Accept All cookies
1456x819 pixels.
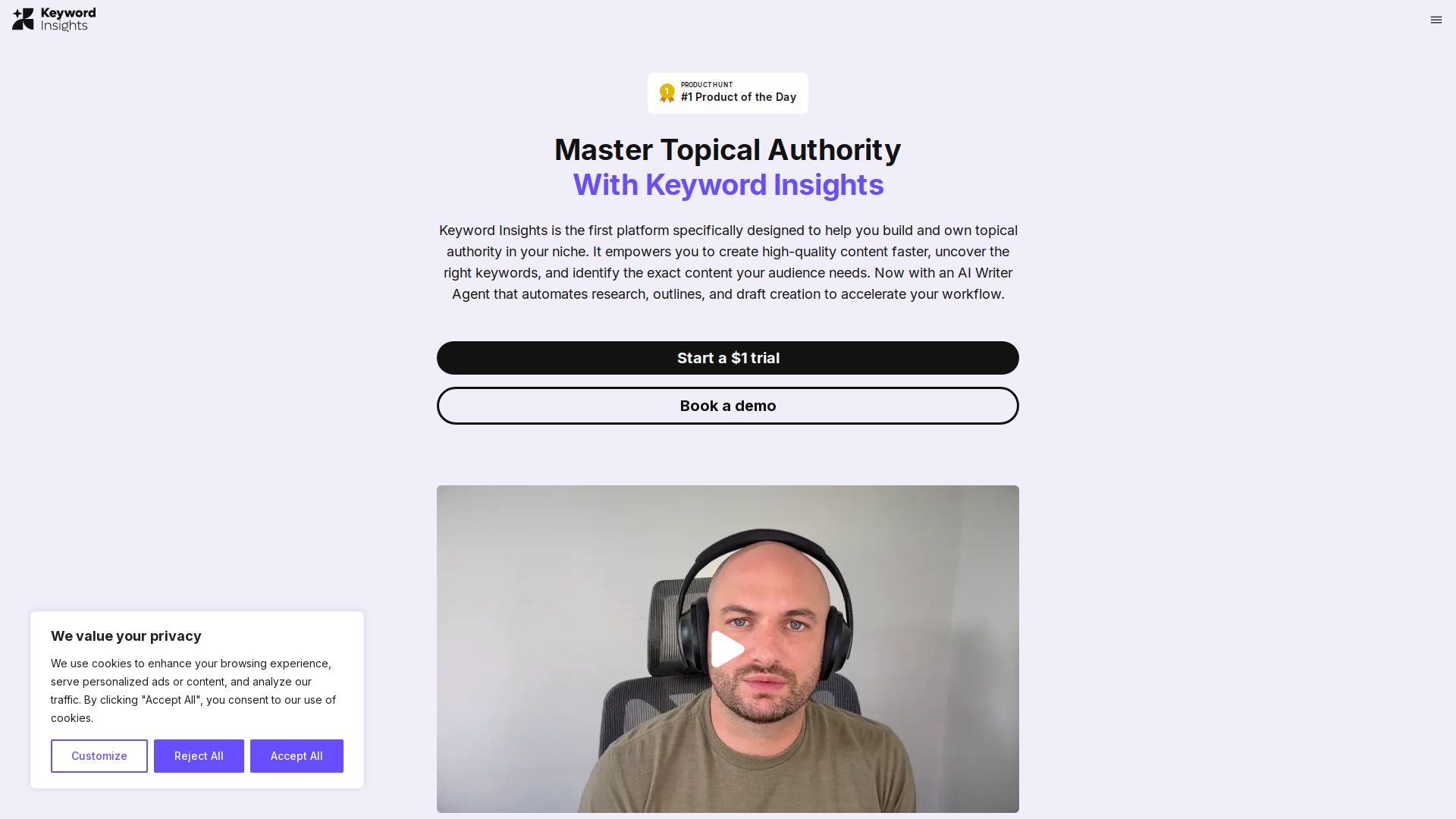[x=297, y=756]
